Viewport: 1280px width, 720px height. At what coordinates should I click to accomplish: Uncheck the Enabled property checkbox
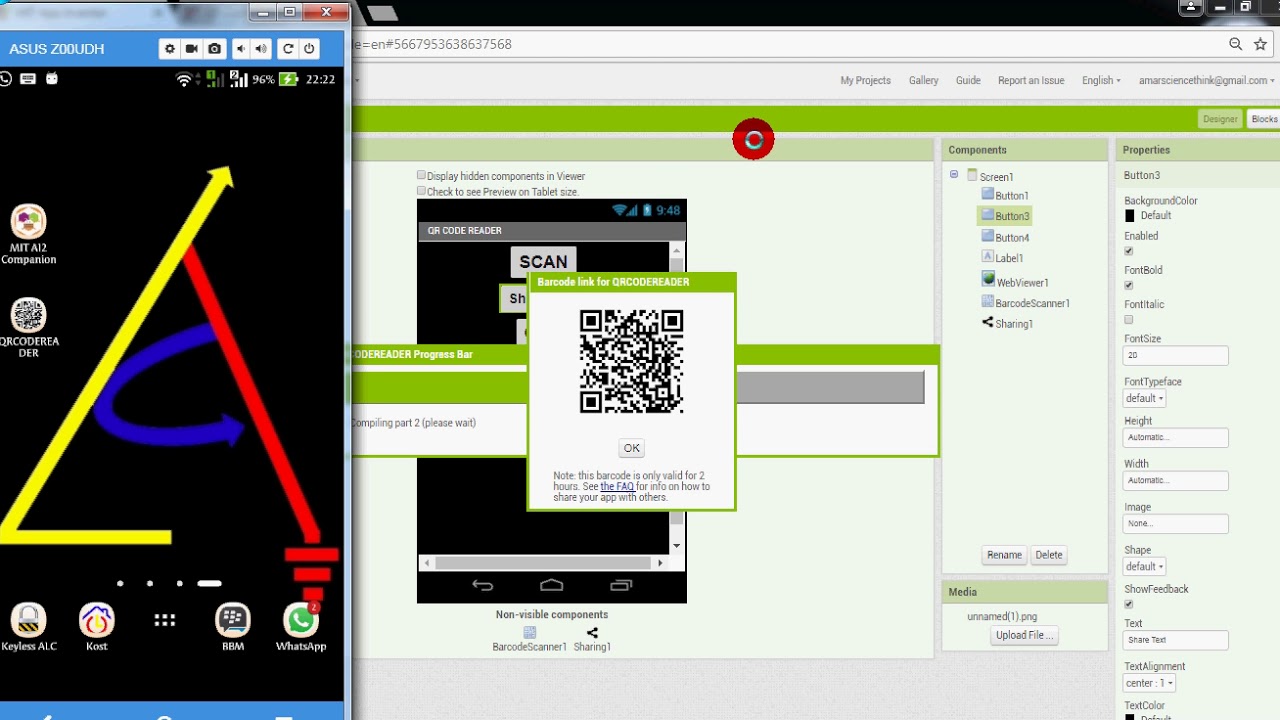tap(1129, 251)
